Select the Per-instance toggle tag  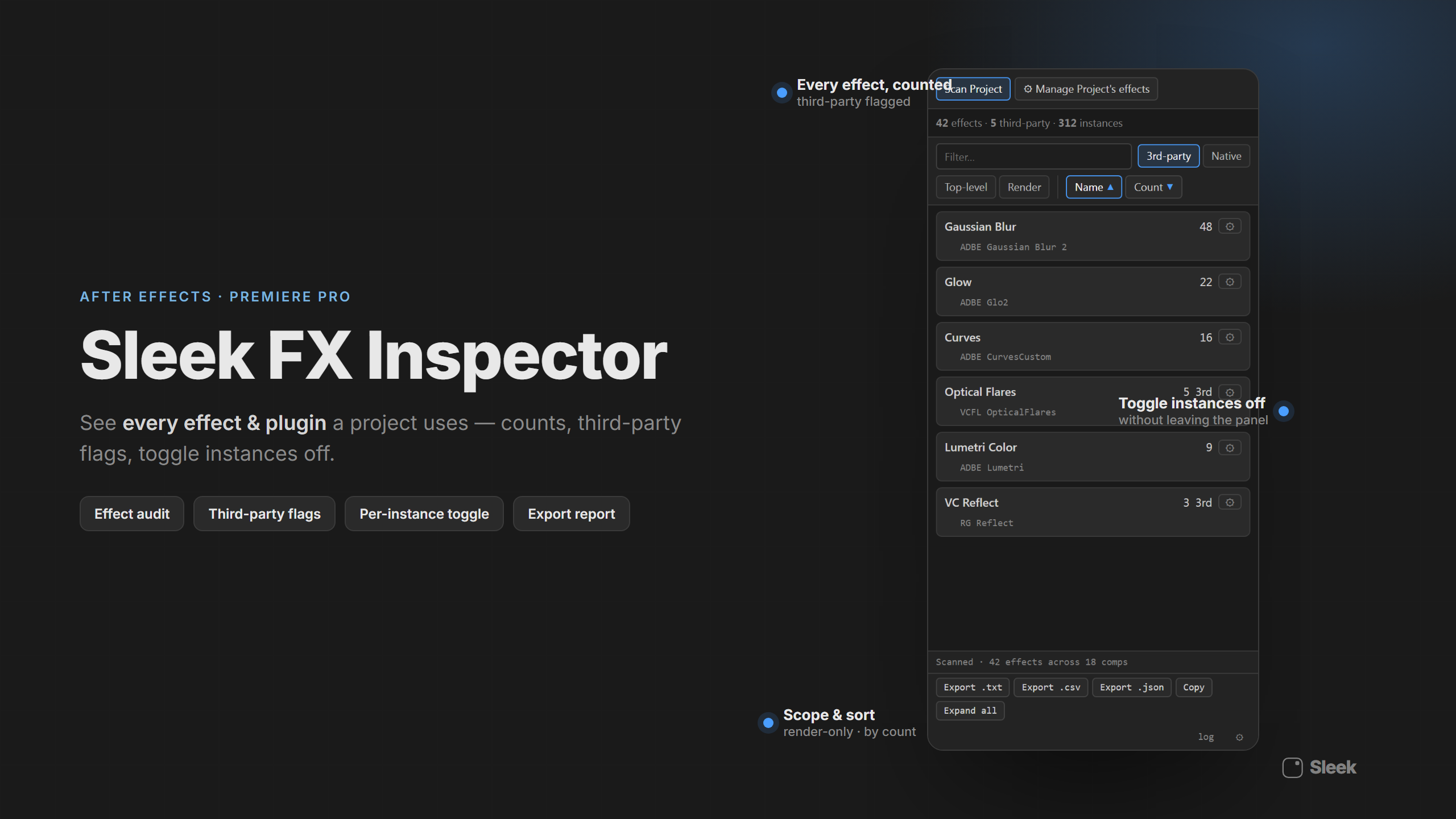424,514
